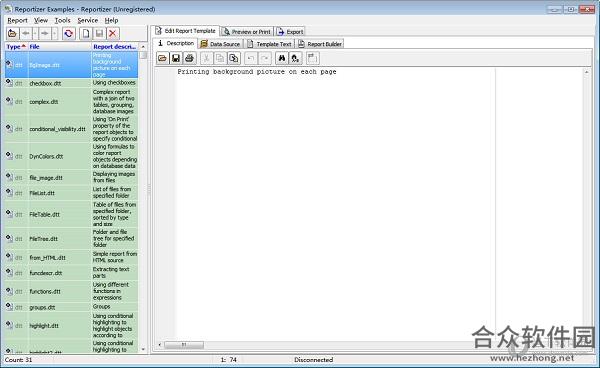Click 'Using checkboxes' description cell
This screenshot has width=600, height=368.
click(114, 83)
